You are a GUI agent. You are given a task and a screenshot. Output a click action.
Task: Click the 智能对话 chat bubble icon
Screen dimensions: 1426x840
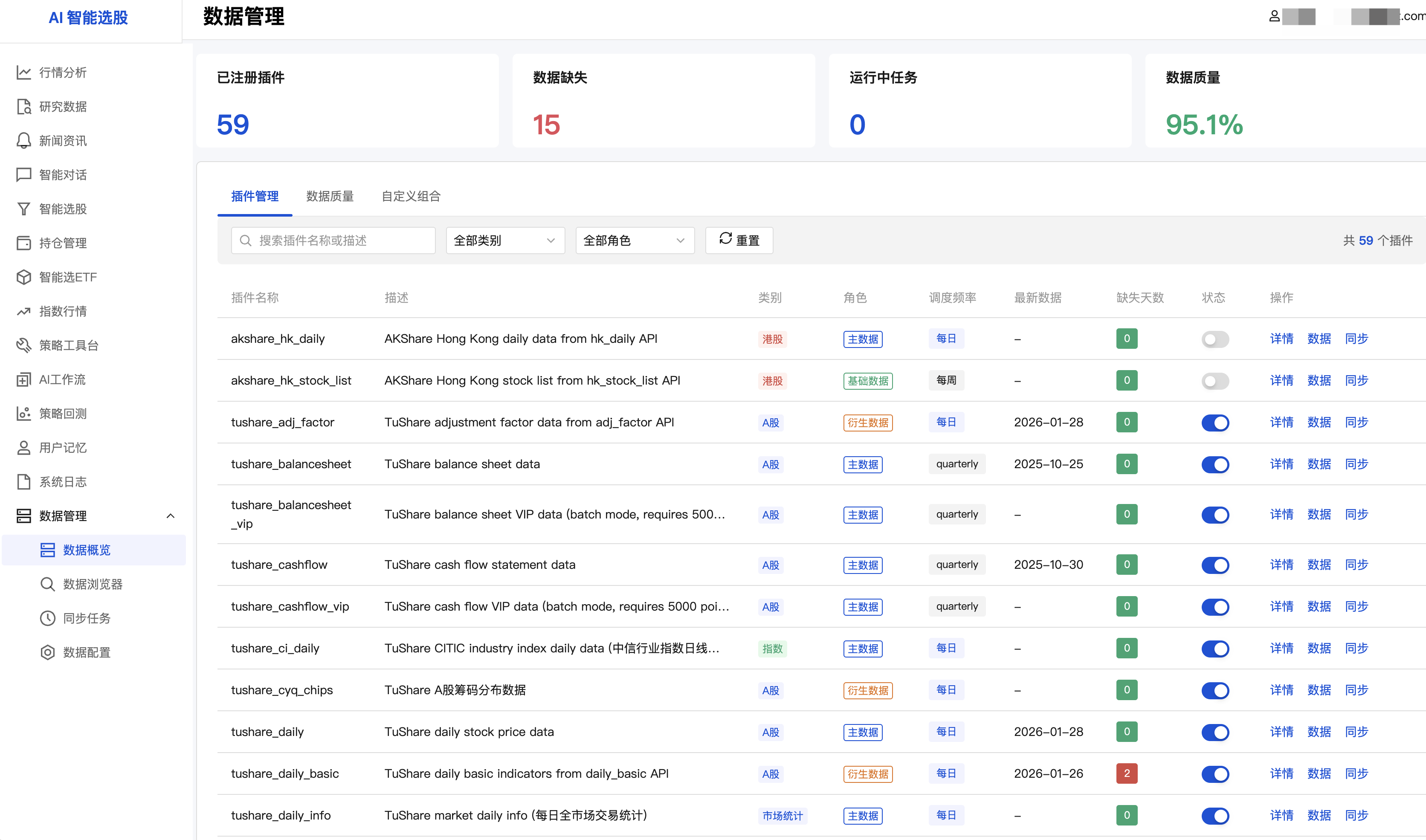pyautogui.click(x=24, y=174)
